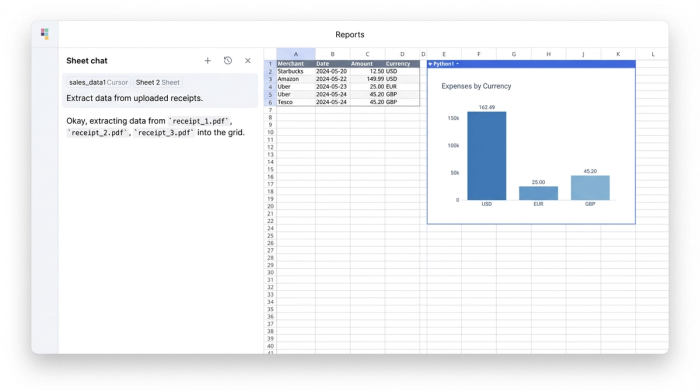Click the 149.99 amount cell
The height and width of the screenshot is (391, 700).
pyautogui.click(x=367, y=79)
